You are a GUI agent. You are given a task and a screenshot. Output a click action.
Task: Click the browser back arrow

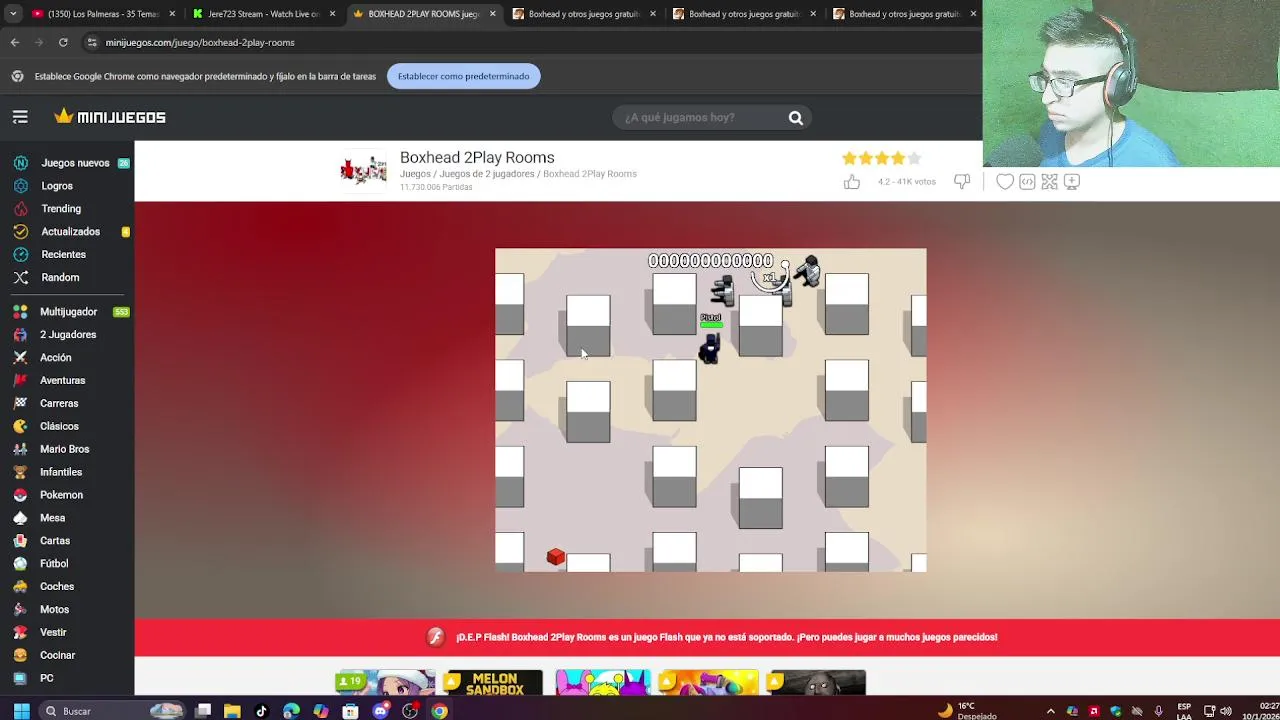coord(14,42)
